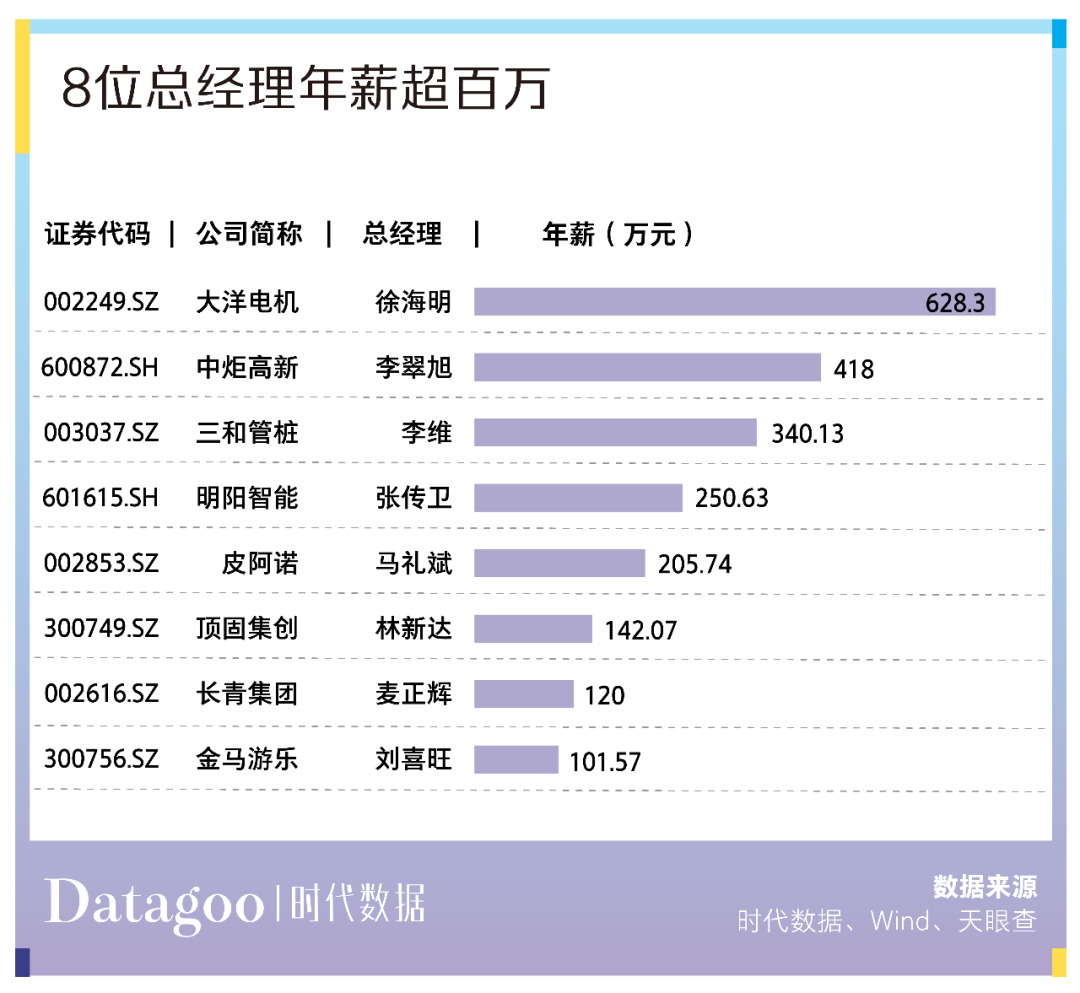The image size is (1080, 993).
Task: Select company name 明阳智能
Action: (247, 497)
